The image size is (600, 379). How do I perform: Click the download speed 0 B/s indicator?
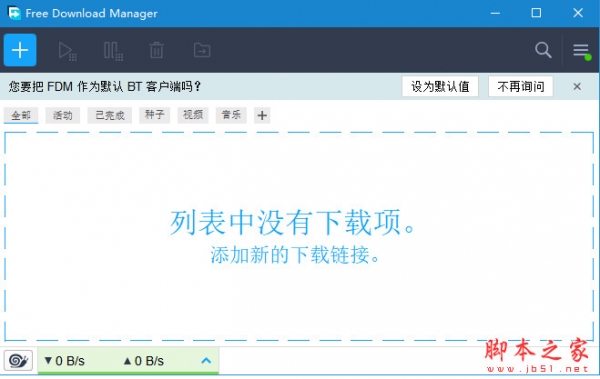point(64,361)
